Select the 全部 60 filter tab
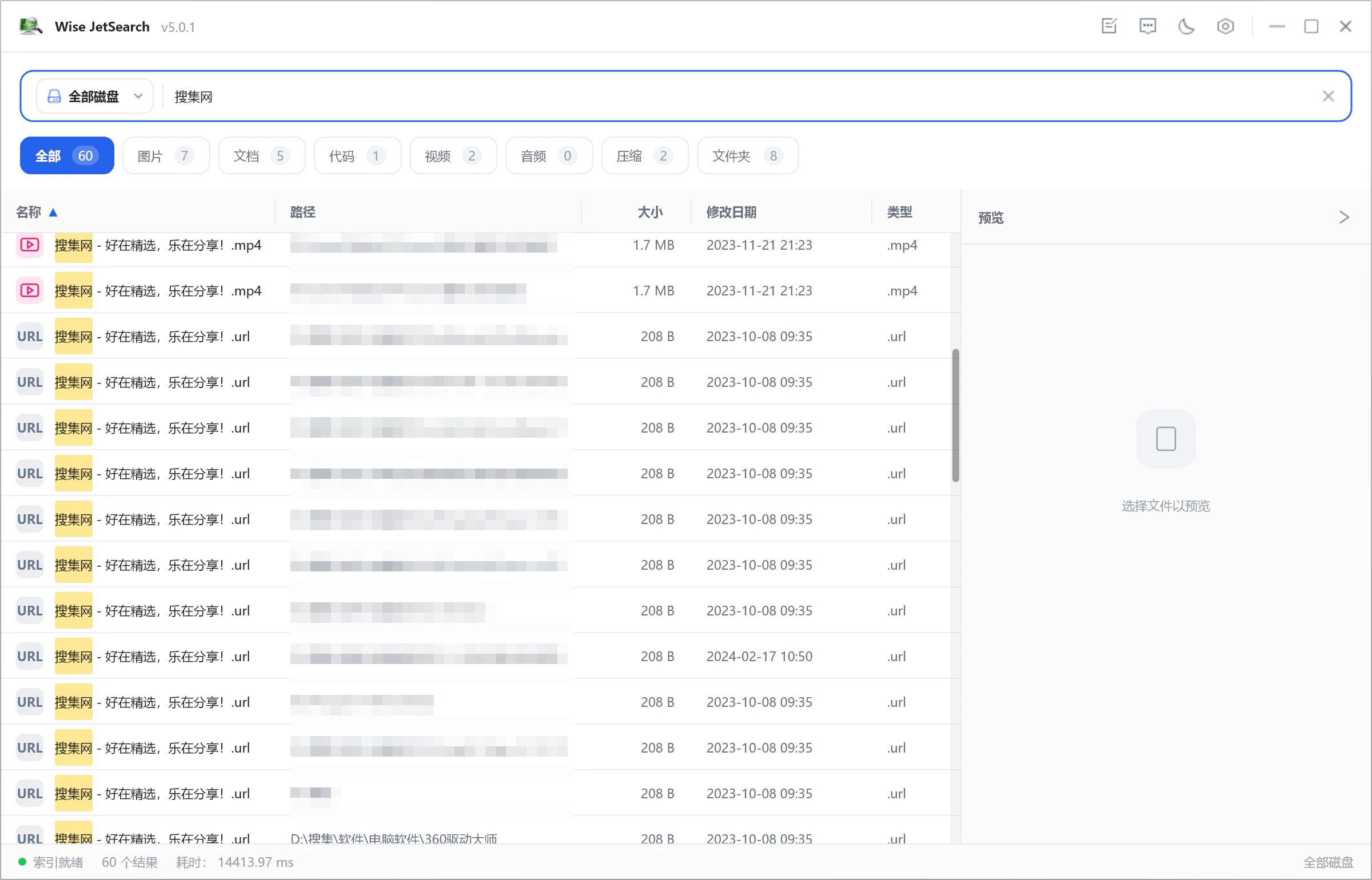Image resolution: width=1372 pixels, height=880 pixels. pos(67,155)
